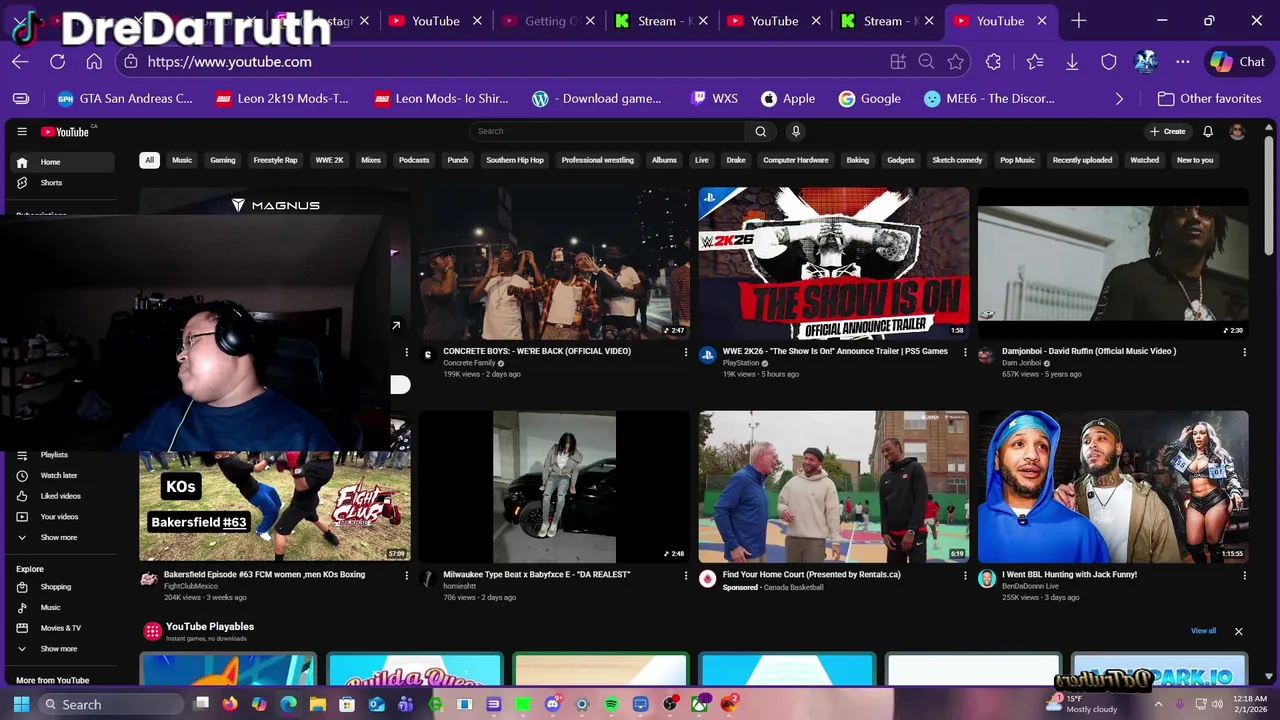
Task: Open Copilot Chat button
Action: pyautogui.click(x=1238, y=61)
